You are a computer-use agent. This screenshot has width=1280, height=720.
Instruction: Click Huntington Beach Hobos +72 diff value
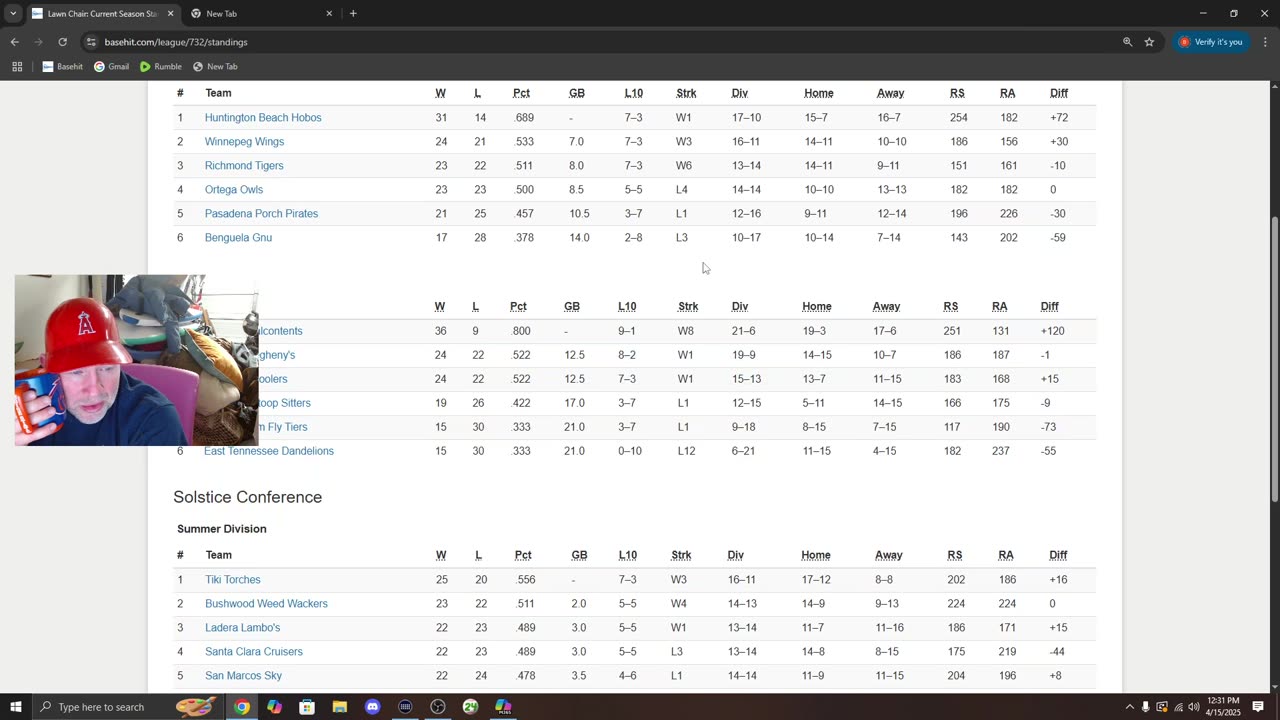tap(1059, 118)
